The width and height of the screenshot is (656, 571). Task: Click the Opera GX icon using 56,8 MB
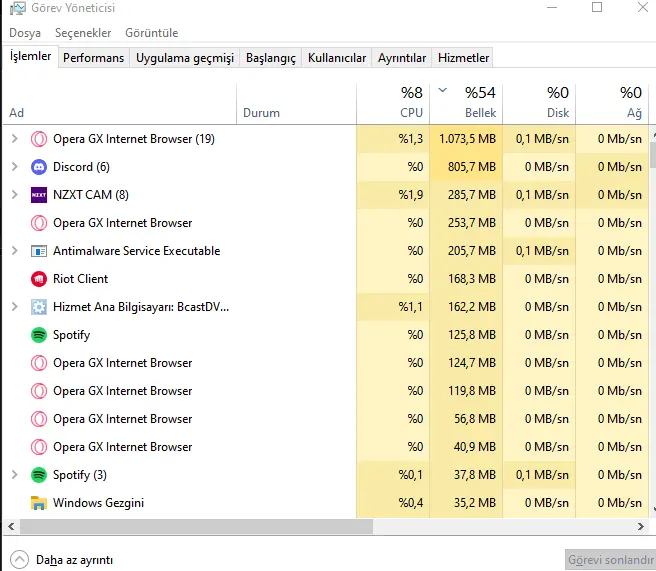click(39, 419)
